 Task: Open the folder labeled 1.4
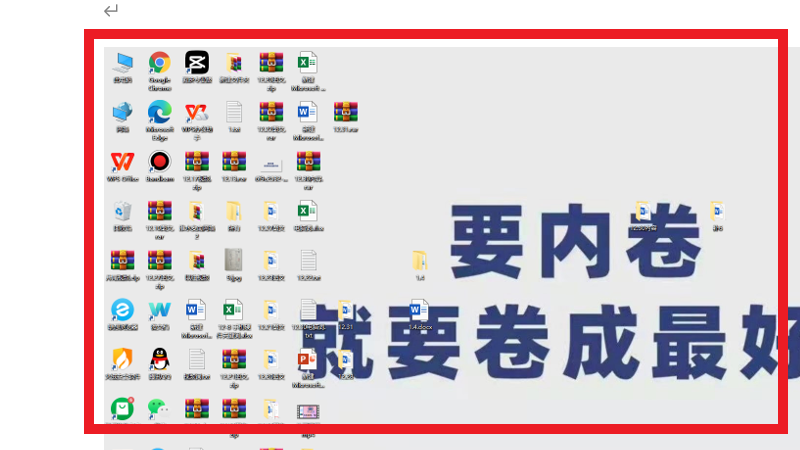click(419, 261)
